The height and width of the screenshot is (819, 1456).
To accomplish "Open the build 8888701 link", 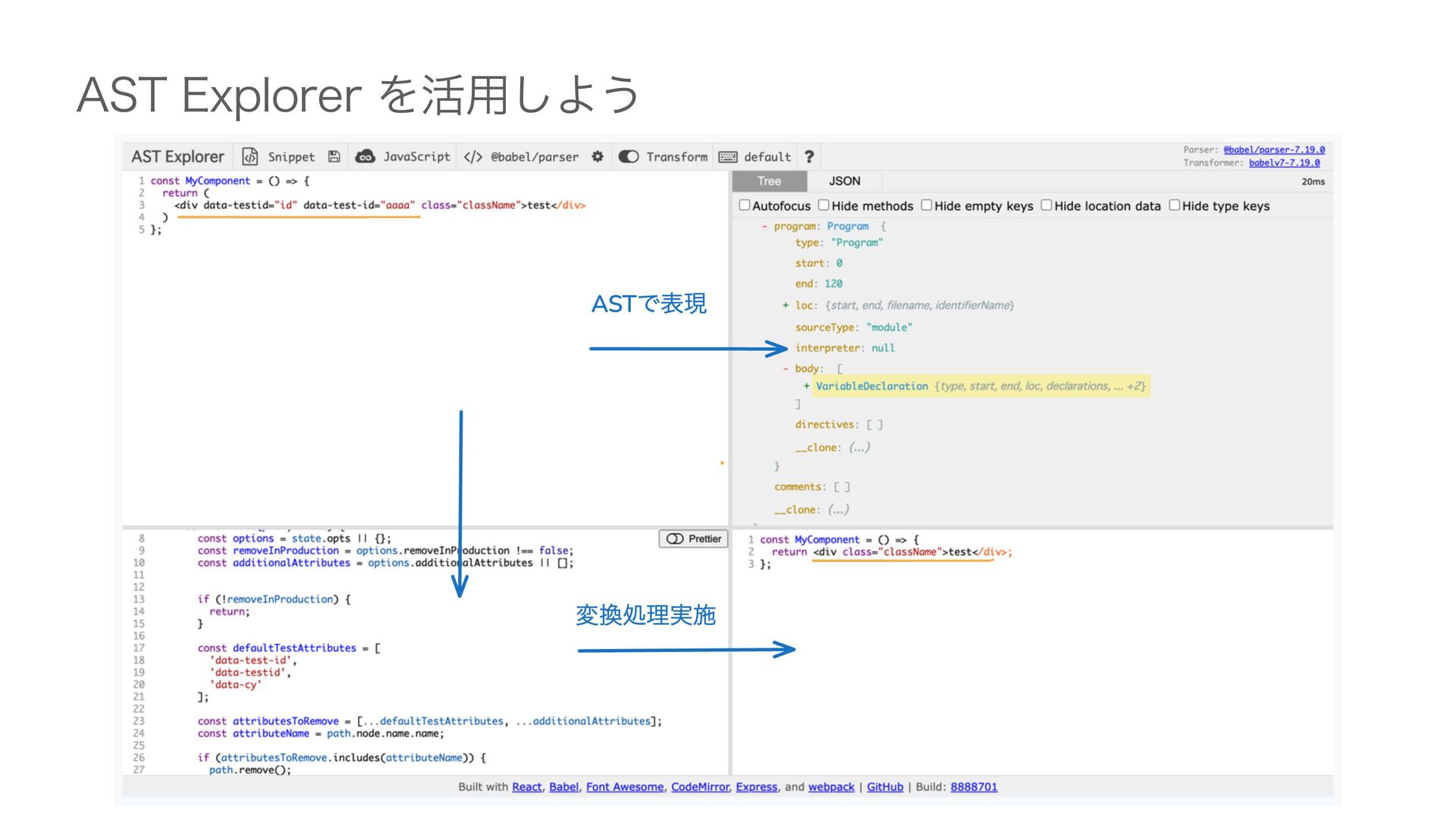I will click(974, 787).
